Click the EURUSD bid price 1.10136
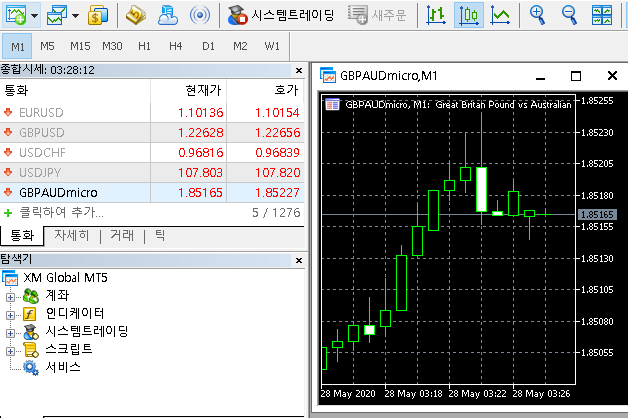Screen dimensions: 628x418 click(201, 113)
